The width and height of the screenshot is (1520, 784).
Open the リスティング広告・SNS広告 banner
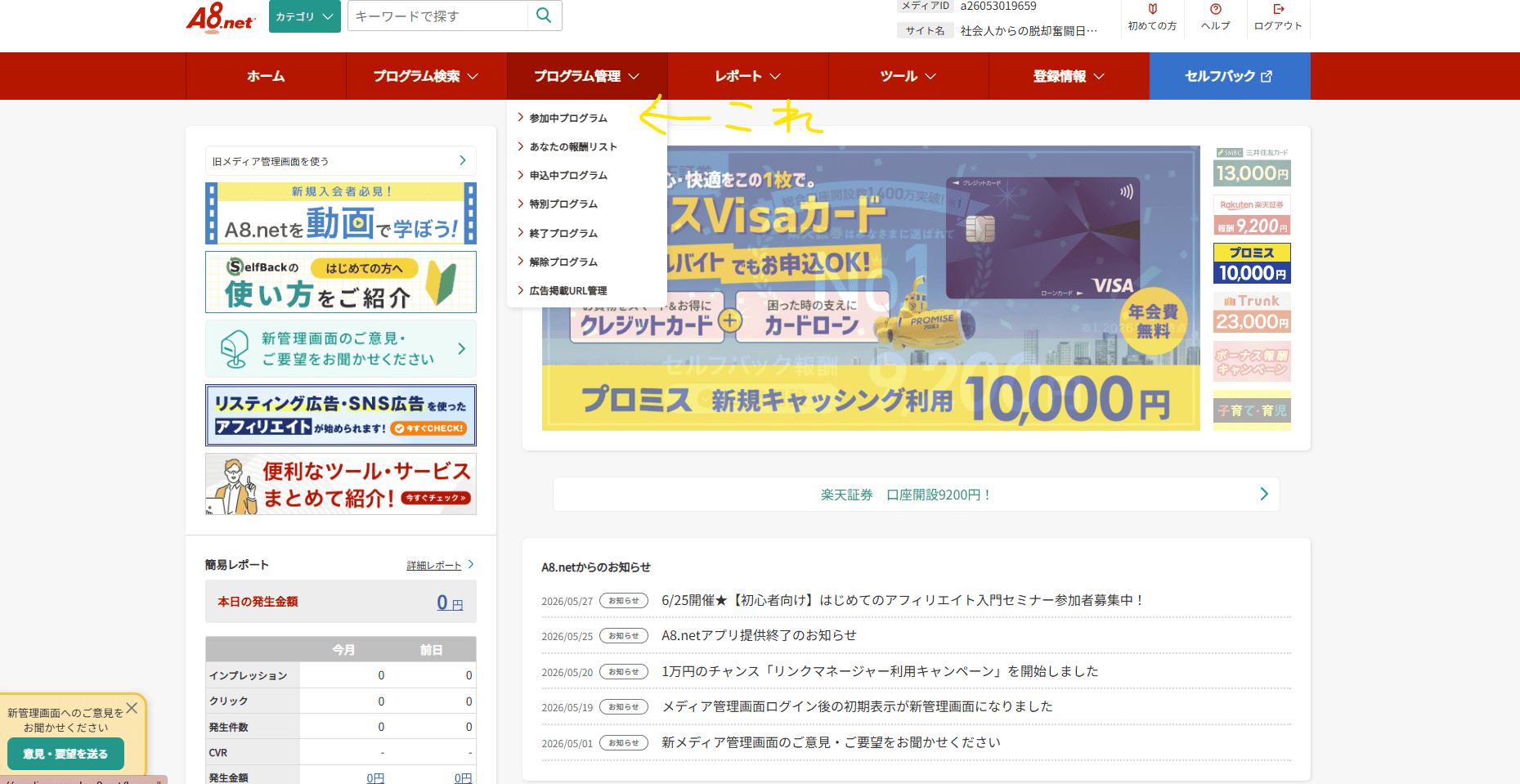click(x=340, y=415)
